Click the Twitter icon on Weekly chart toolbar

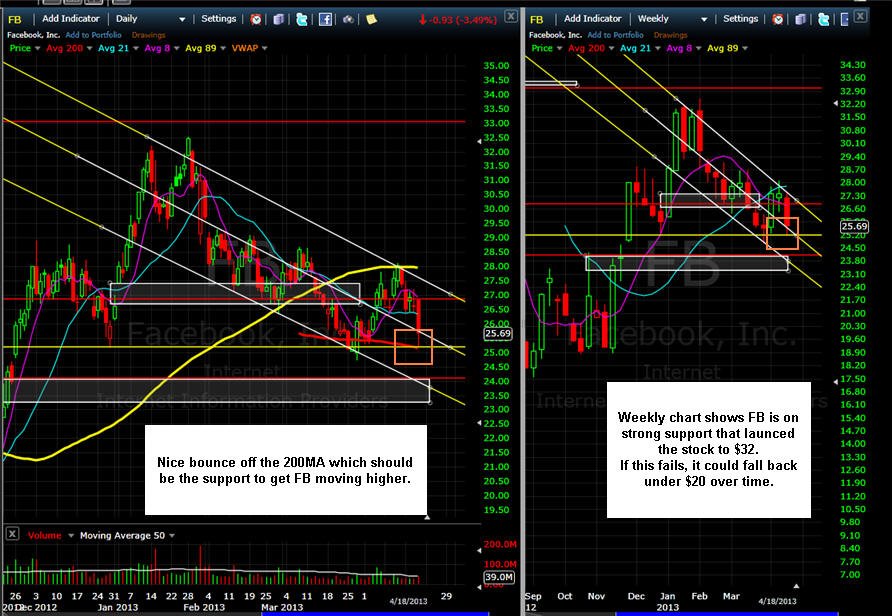coord(823,19)
